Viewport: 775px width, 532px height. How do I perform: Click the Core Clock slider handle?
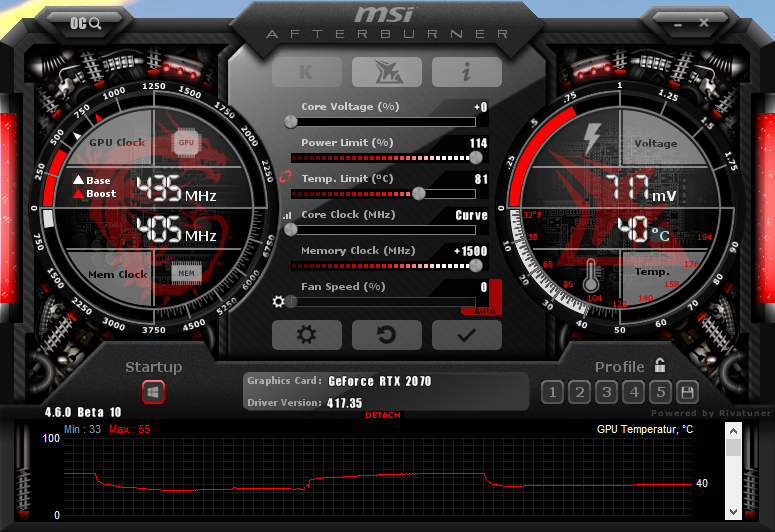tap(291, 229)
